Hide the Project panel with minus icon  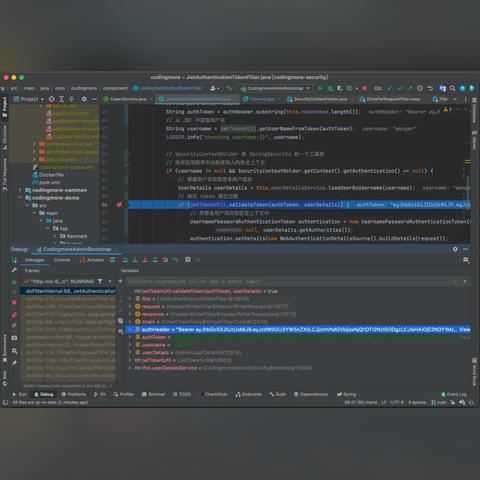pos(94,99)
